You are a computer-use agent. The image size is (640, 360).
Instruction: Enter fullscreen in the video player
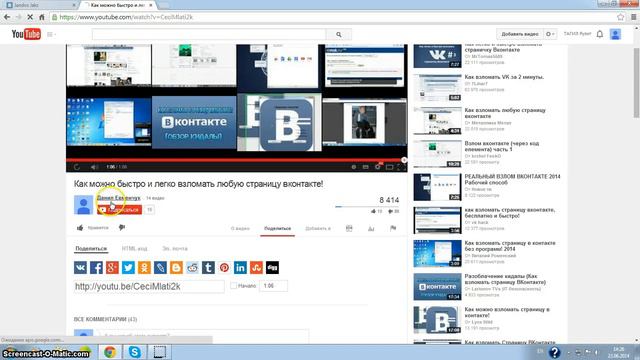point(401,167)
